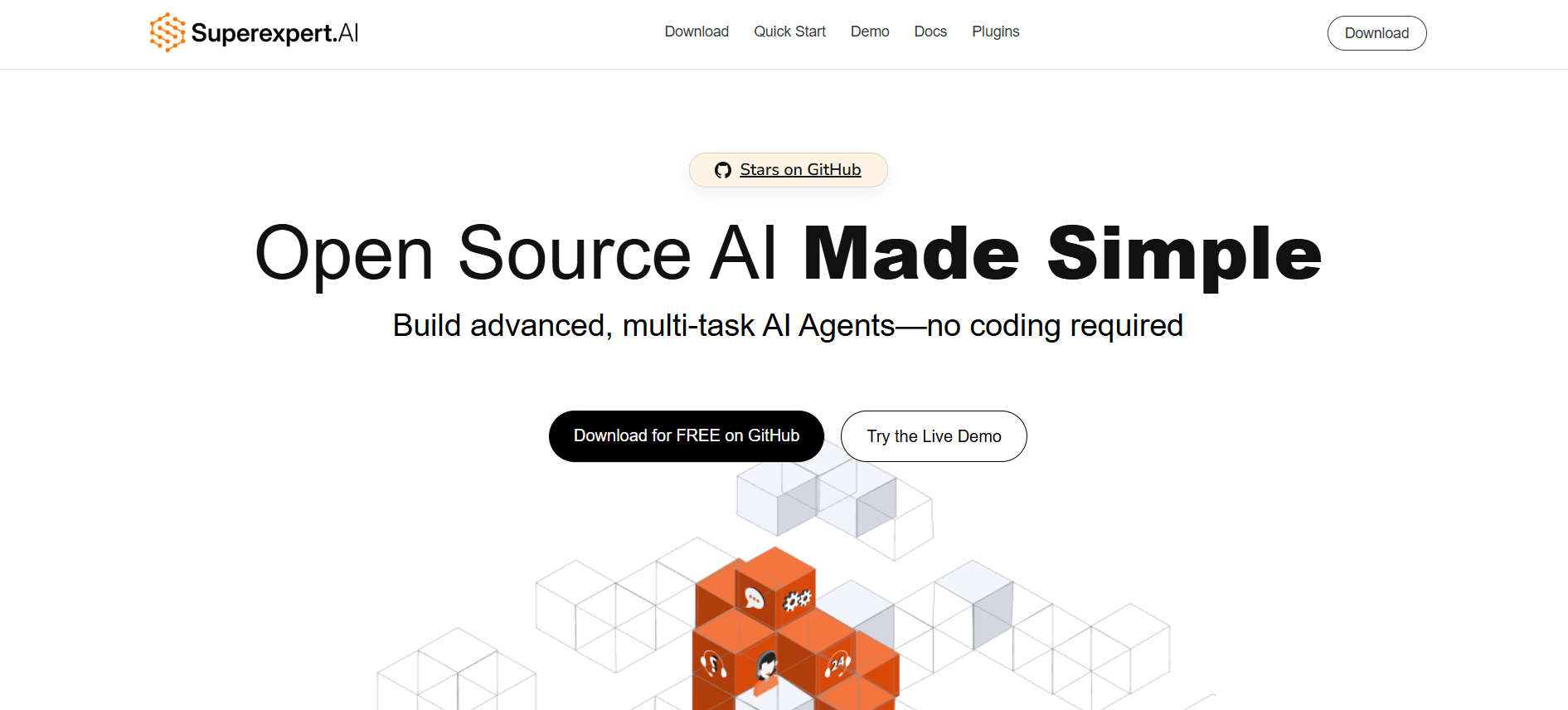
Task: Follow the Stars on GitHub link
Action: coord(800,170)
